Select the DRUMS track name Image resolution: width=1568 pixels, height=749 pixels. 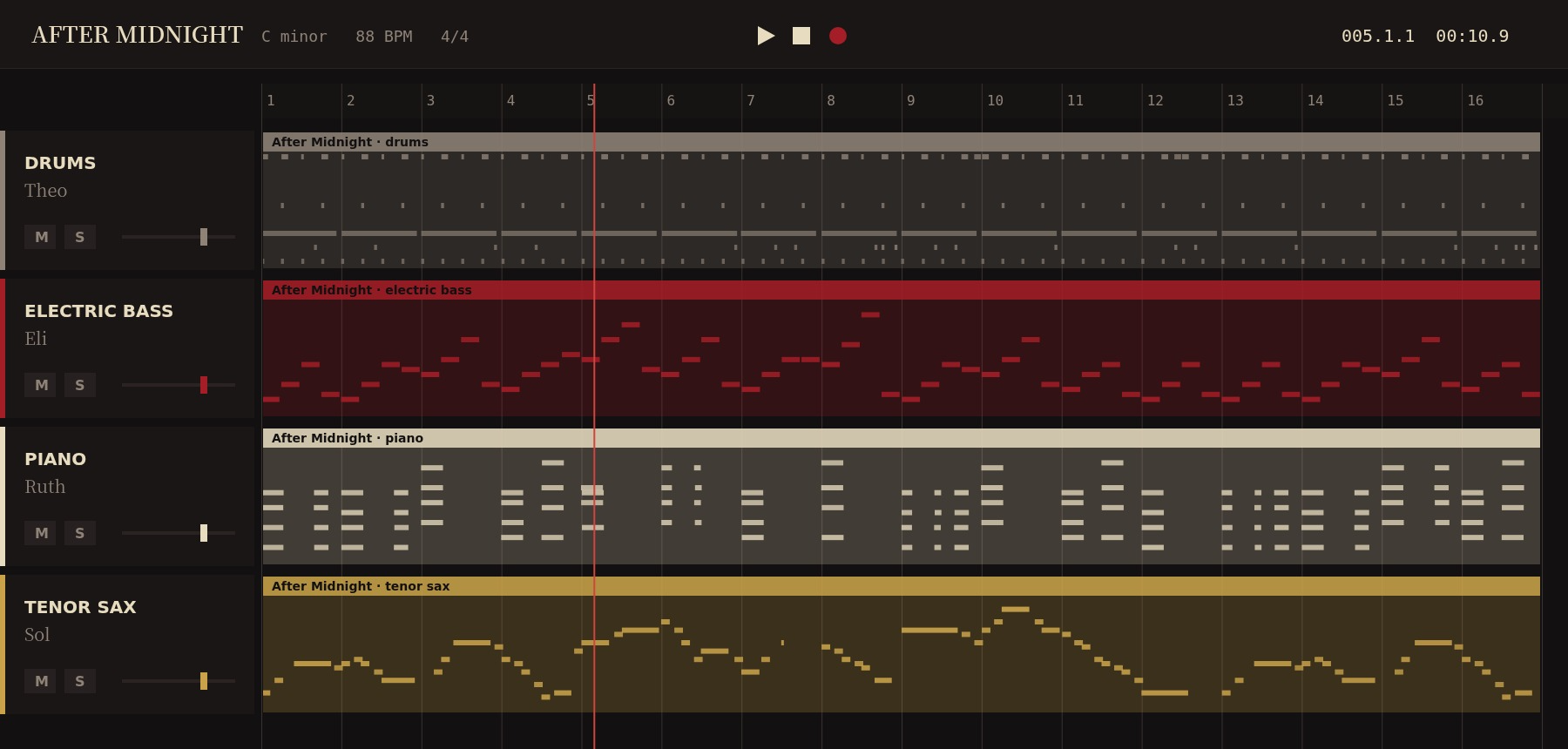pyautogui.click(x=60, y=163)
